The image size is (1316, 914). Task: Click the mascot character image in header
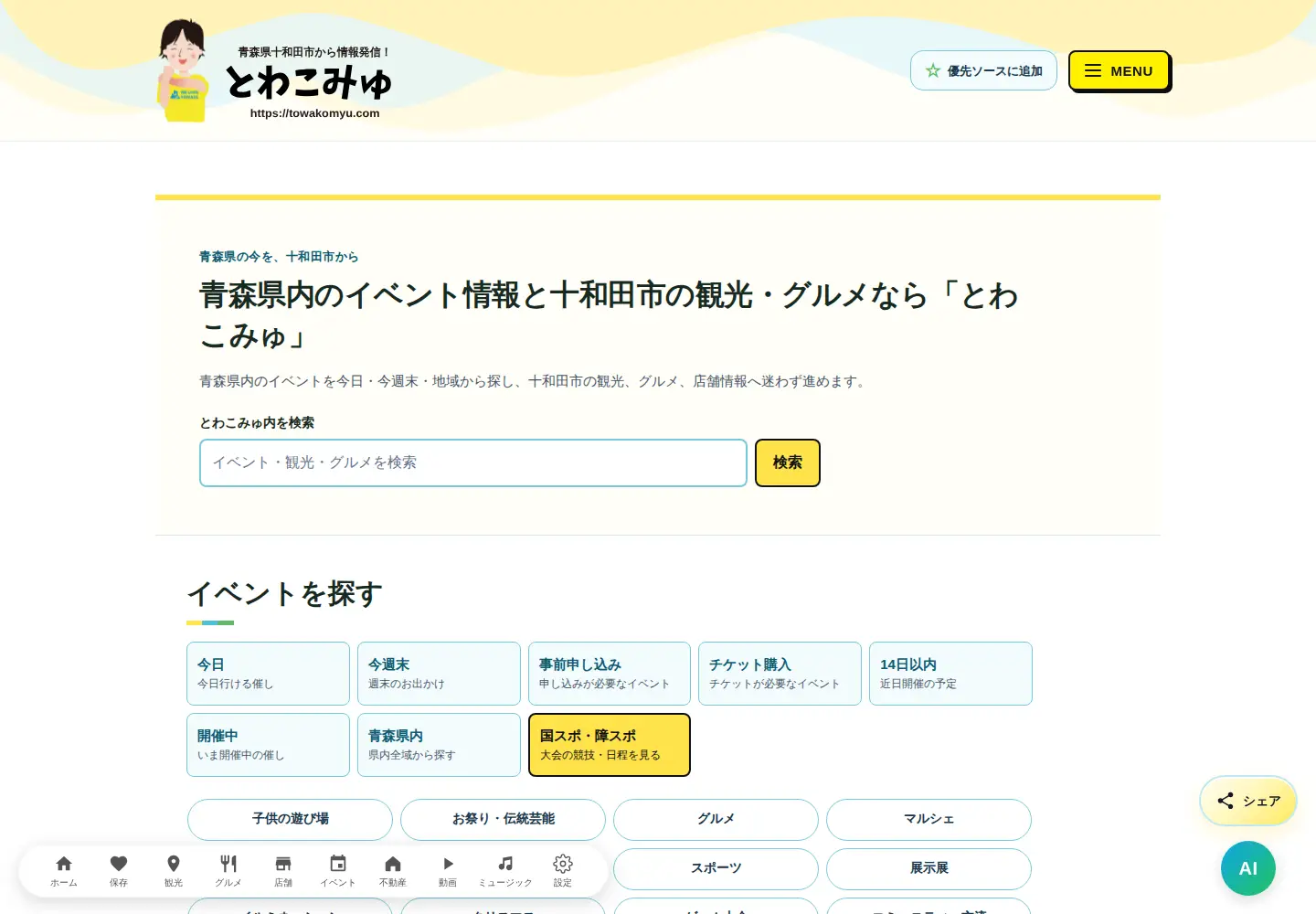tap(184, 70)
